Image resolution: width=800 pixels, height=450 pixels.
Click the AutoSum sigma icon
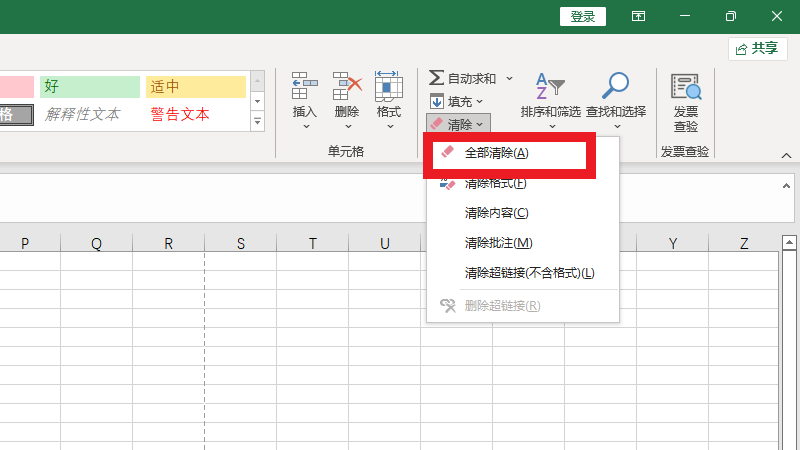pos(436,78)
